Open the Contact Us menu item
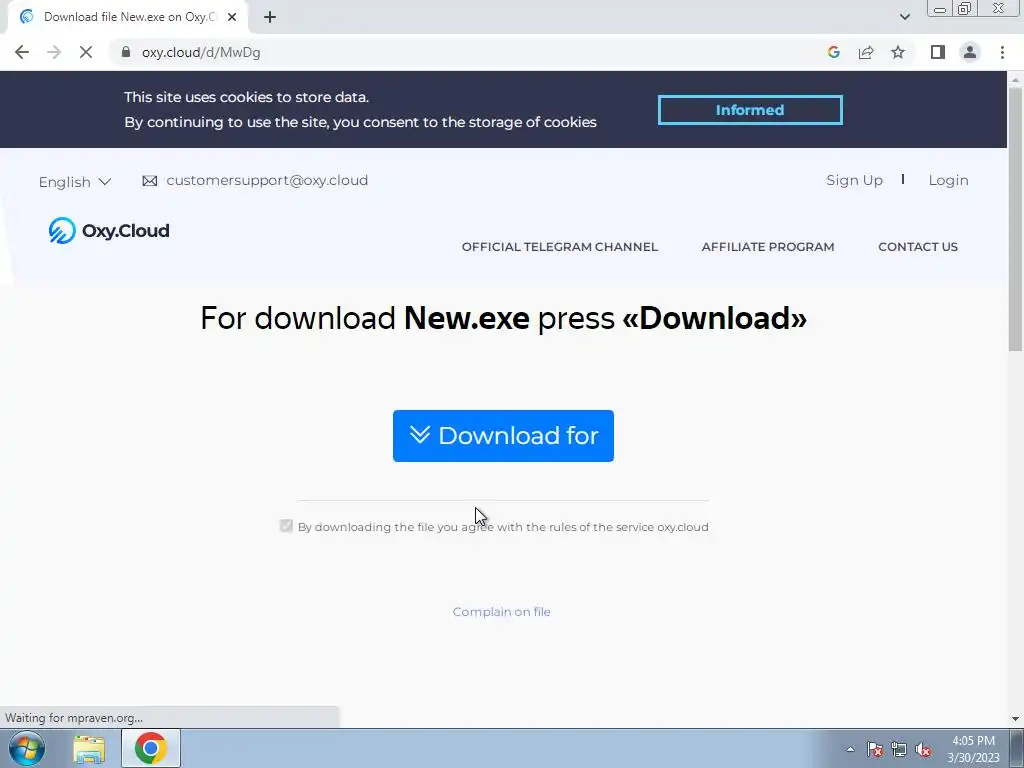Viewport: 1024px width, 768px height. point(918,247)
